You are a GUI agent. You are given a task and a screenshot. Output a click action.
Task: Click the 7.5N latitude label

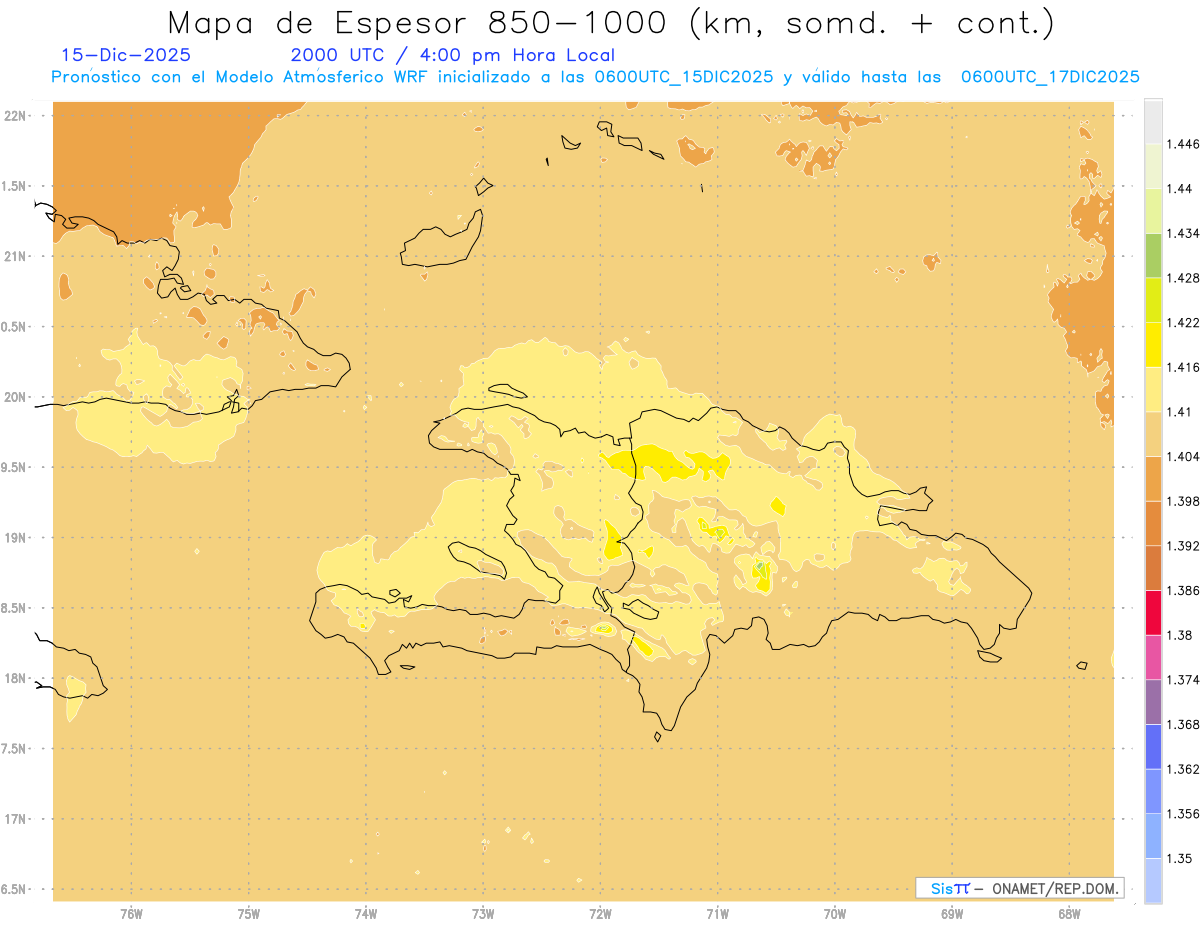15,749
